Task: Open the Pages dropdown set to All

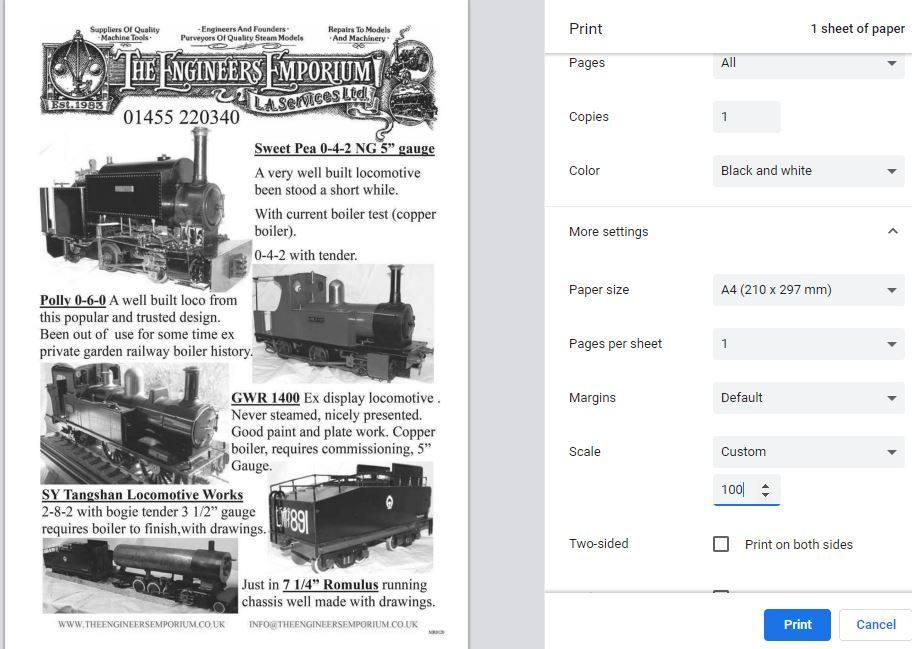Action: [x=808, y=64]
